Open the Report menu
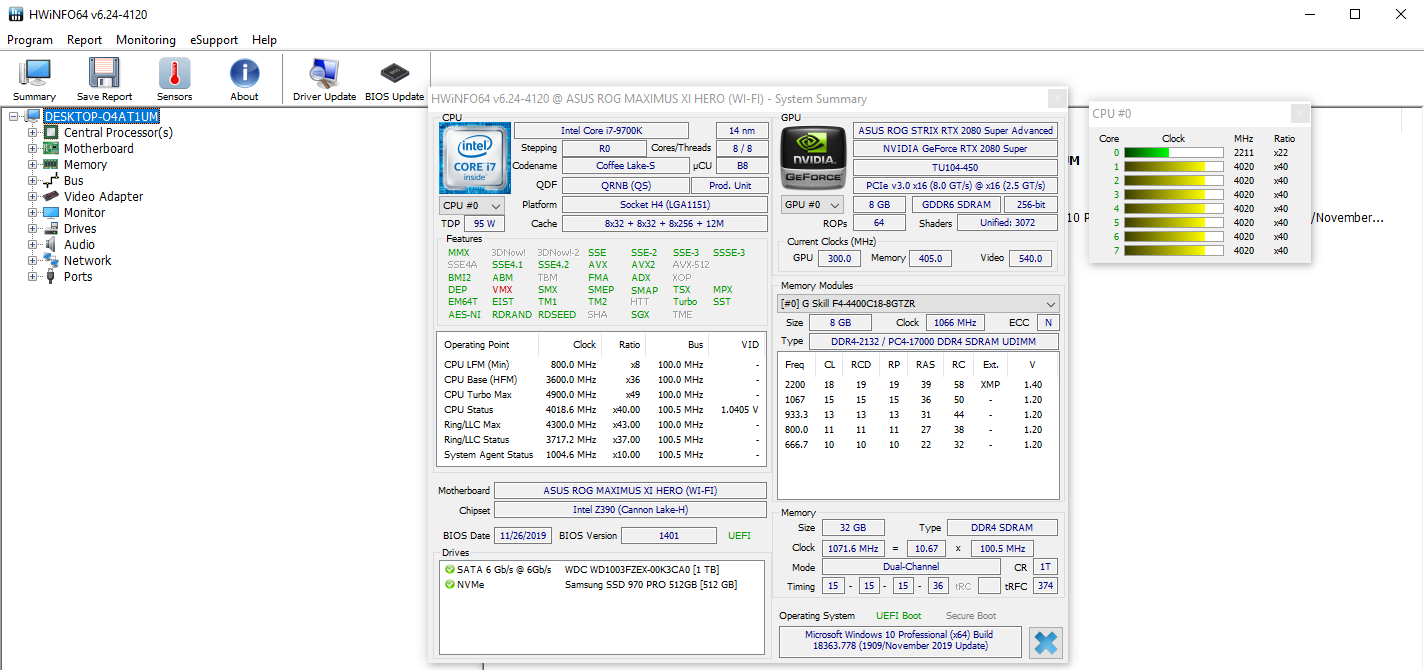 (x=85, y=40)
